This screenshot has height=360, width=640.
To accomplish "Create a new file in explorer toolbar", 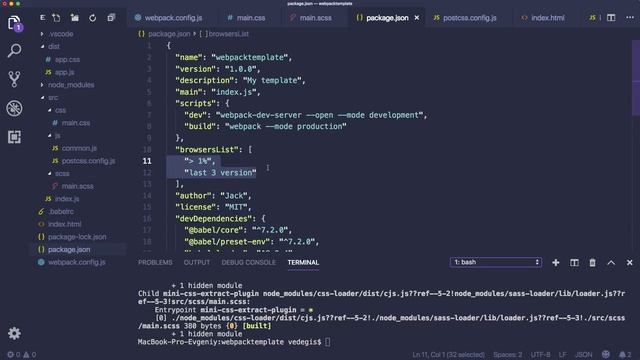I will click(56, 18).
